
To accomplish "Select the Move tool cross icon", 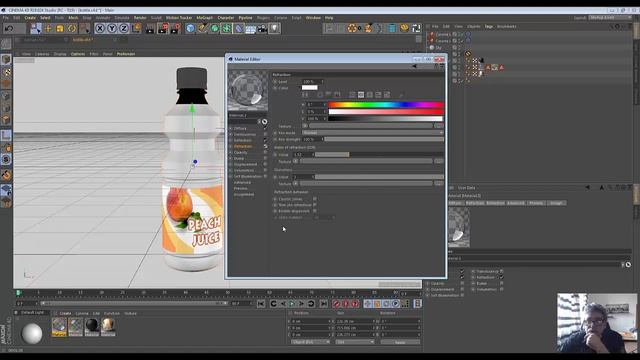I will 48,28.
